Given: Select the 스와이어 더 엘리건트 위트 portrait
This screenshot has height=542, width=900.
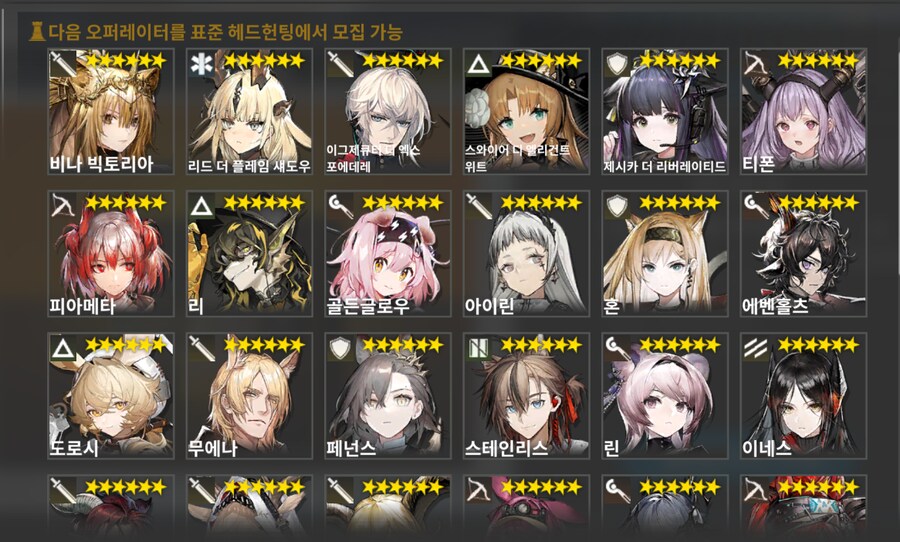Looking at the screenshot, I should pyautogui.click(x=526, y=111).
